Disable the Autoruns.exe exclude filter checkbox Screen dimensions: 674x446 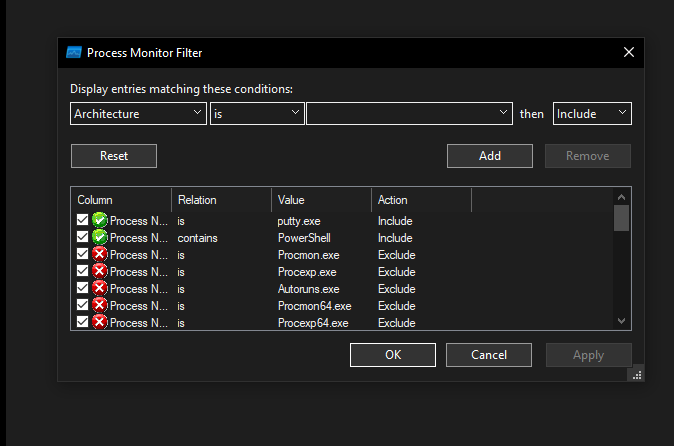83,289
